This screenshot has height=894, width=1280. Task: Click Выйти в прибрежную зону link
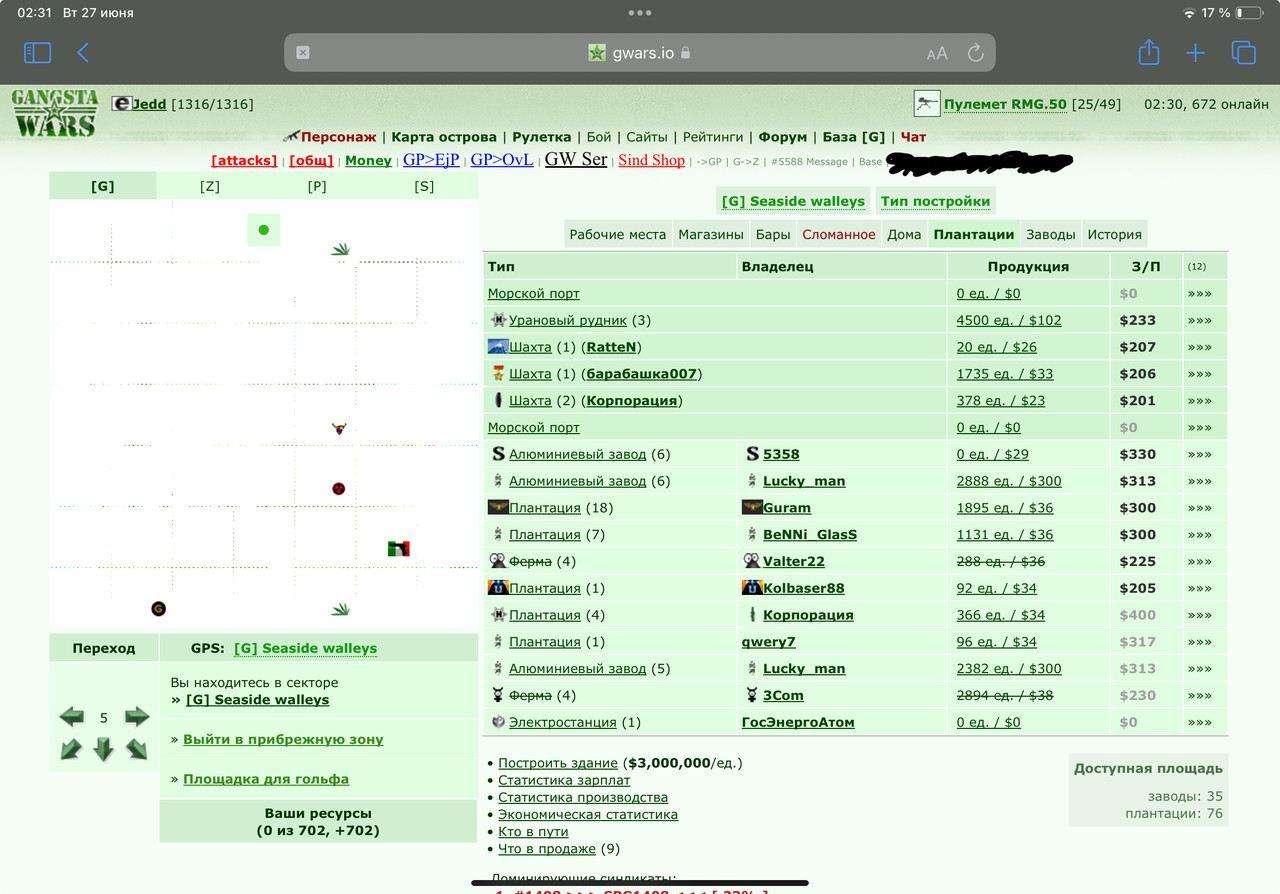[x=283, y=739]
